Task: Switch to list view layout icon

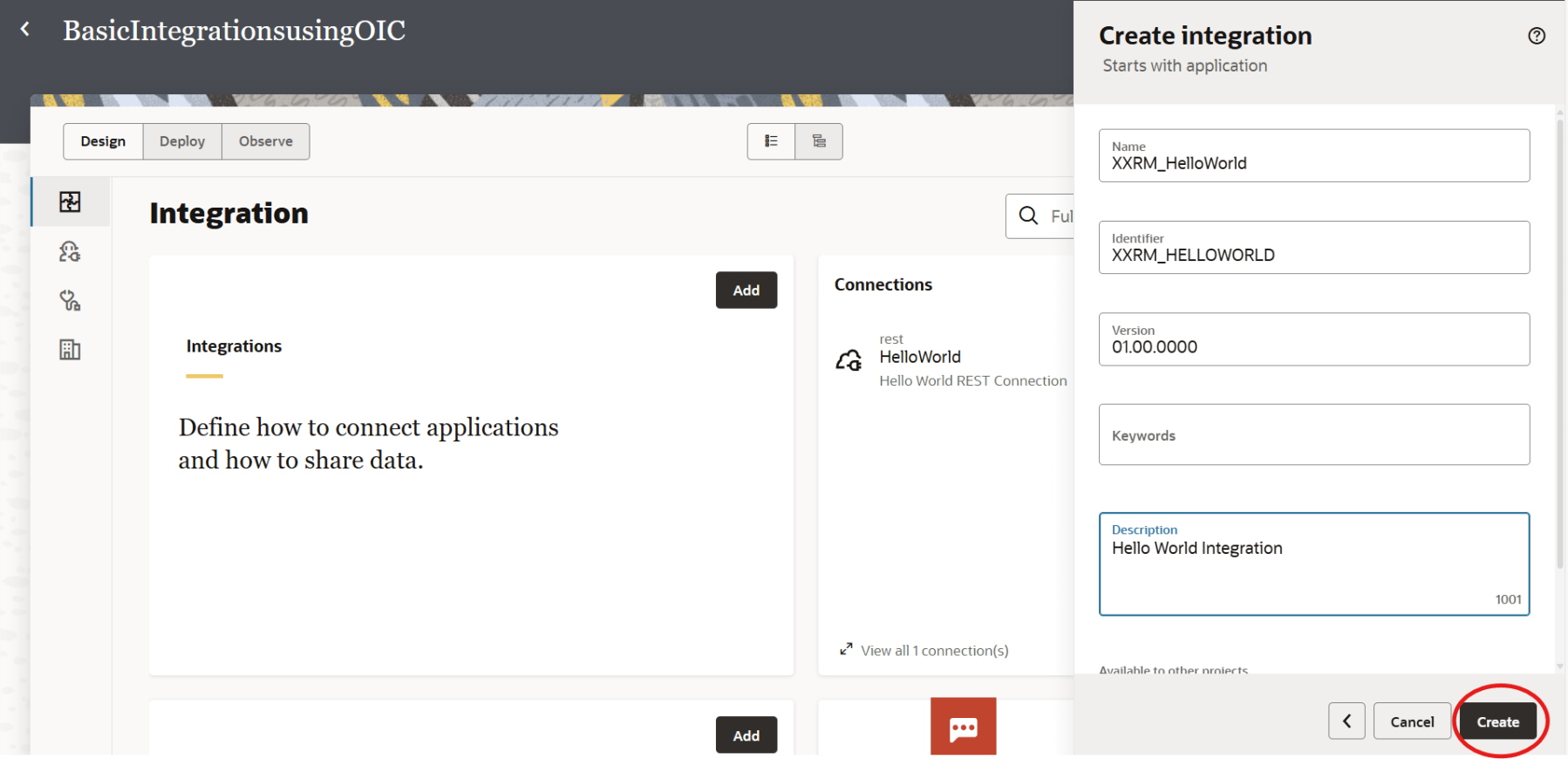Action: coord(771,141)
